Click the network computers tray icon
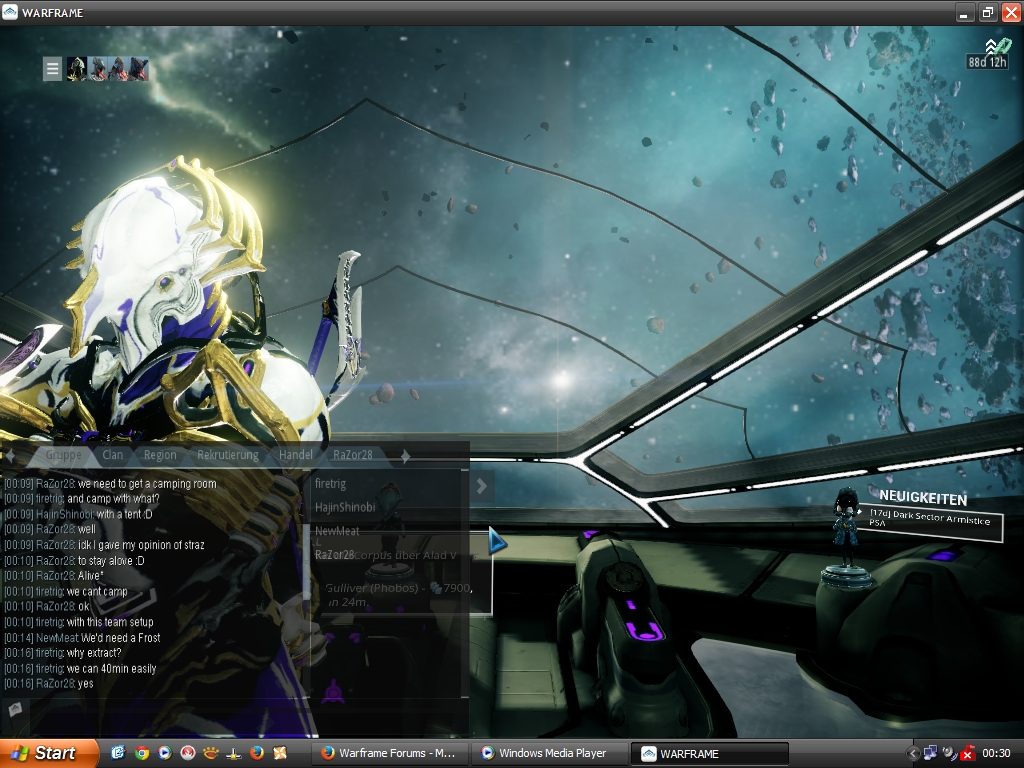 coord(931,754)
